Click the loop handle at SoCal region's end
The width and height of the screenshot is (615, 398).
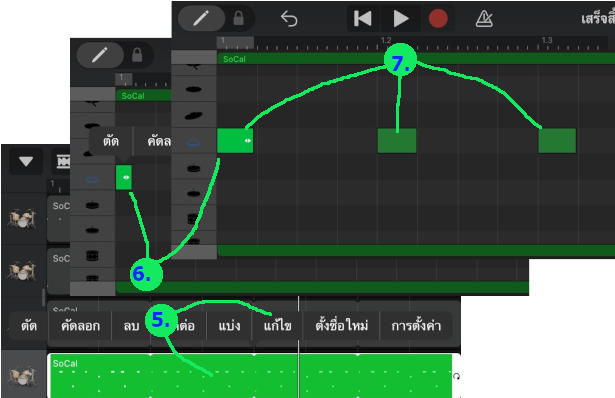click(x=456, y=376)
